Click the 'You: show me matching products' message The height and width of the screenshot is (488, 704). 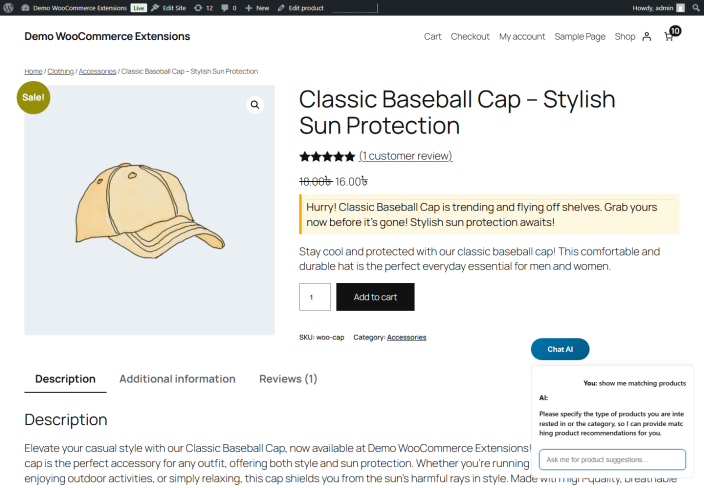point(634,383)
